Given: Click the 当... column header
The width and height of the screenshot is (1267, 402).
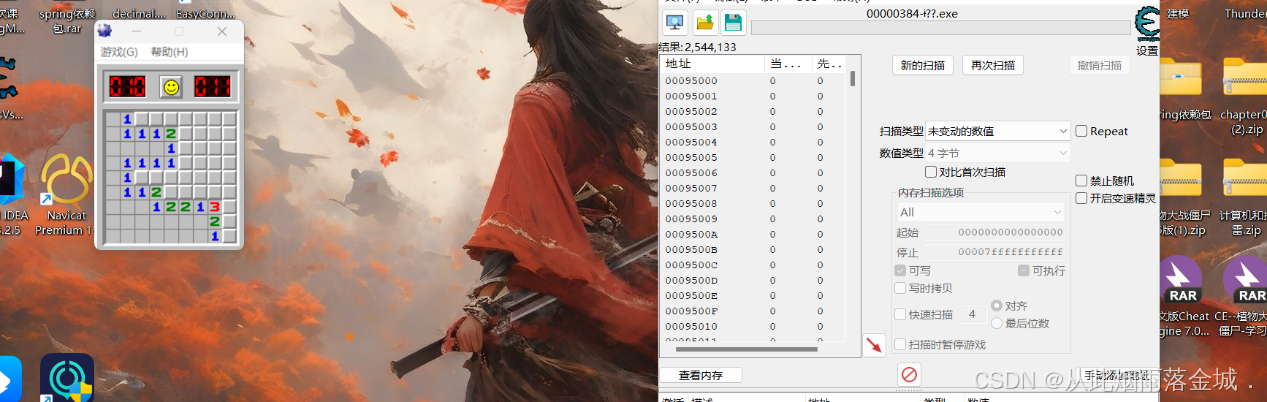Looking at the screenshot, I should click(788, 63).
